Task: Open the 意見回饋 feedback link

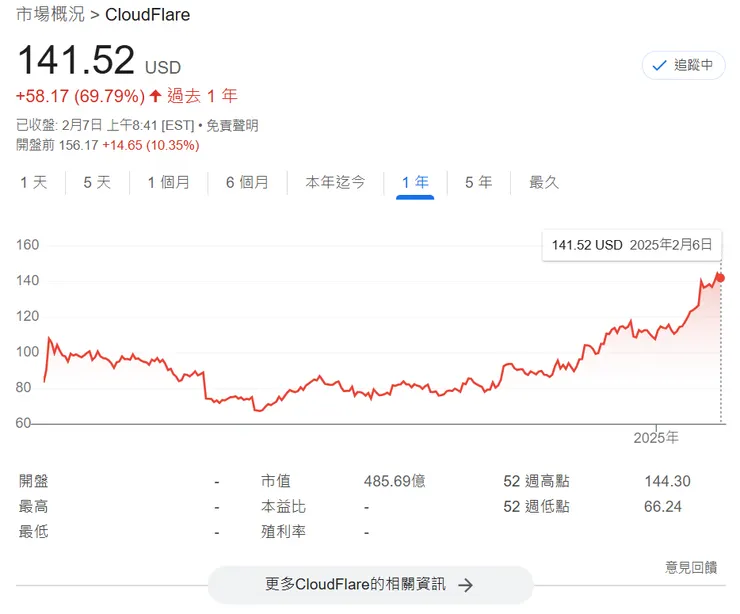Action: tap(691, 567)
